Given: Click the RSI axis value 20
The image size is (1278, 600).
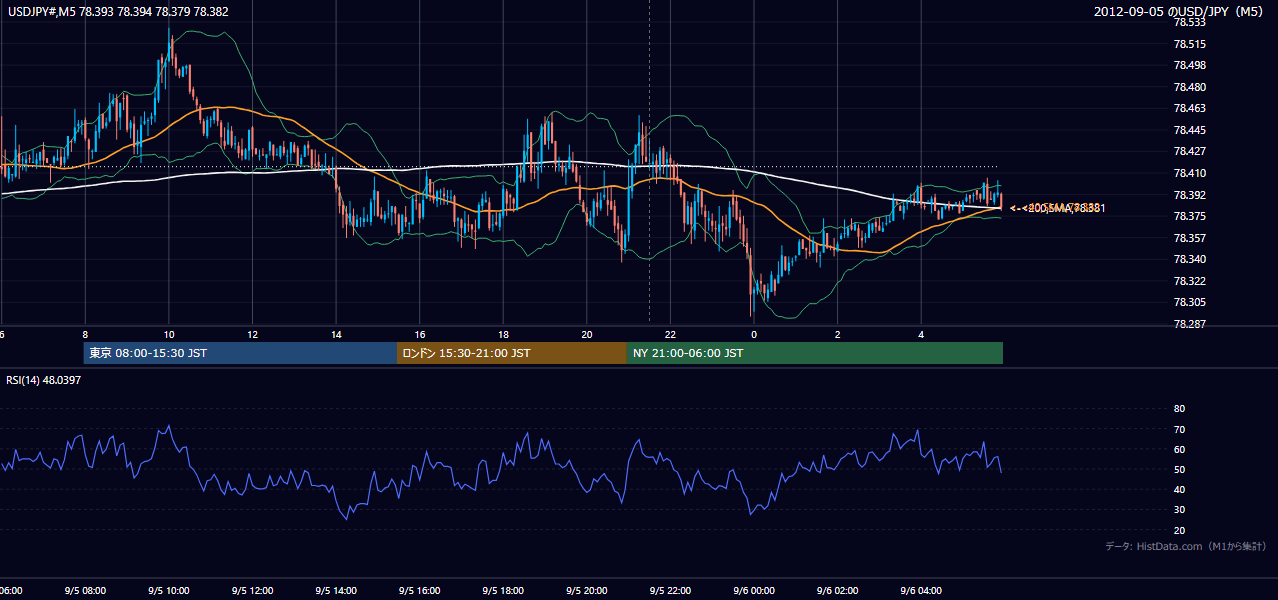Looking at the screenshot, I should pyautogui.click(x=1179, y=530).
